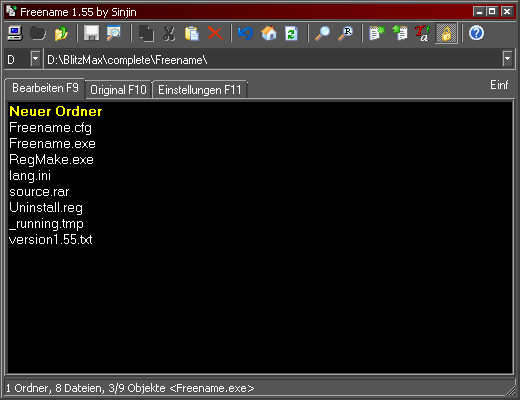Viewport: 520px width, 400px height.
Task: Go up one folder with the green arrow icon
Action: pos(61,33)
